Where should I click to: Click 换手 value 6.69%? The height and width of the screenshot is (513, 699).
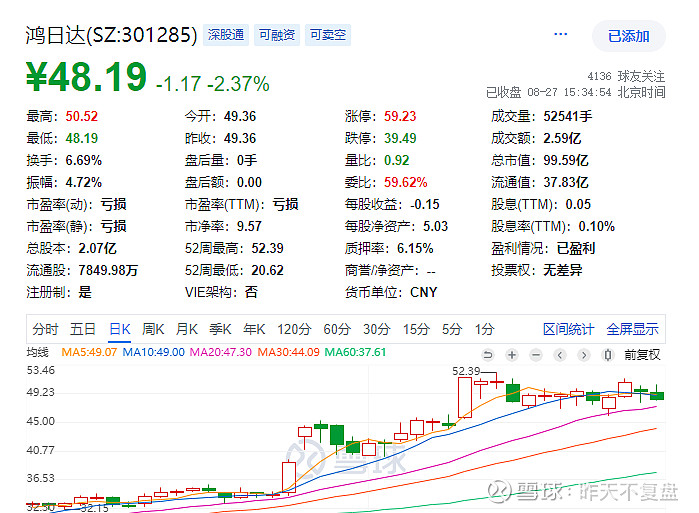click(x=84, y=160)
